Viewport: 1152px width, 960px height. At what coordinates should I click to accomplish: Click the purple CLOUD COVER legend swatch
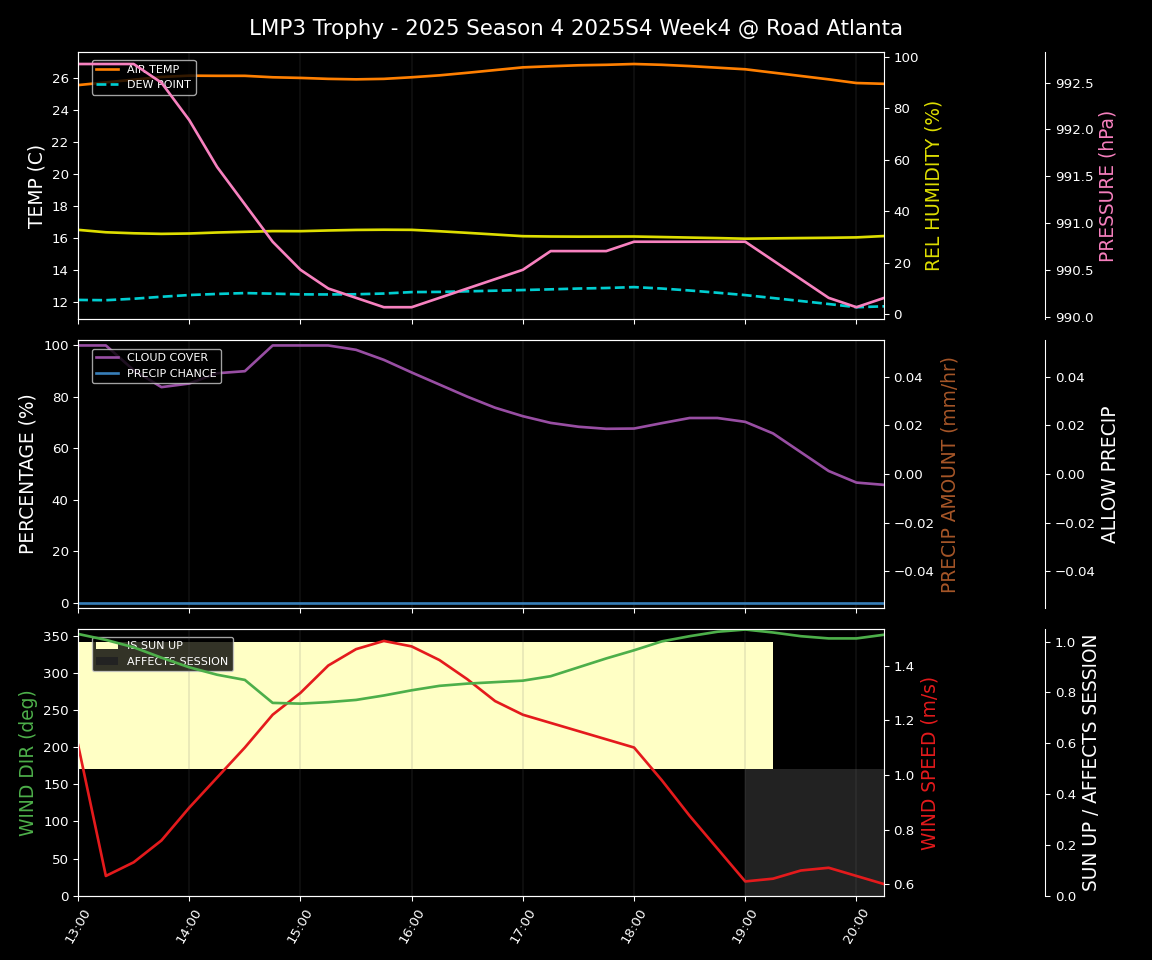pos(107,358)
